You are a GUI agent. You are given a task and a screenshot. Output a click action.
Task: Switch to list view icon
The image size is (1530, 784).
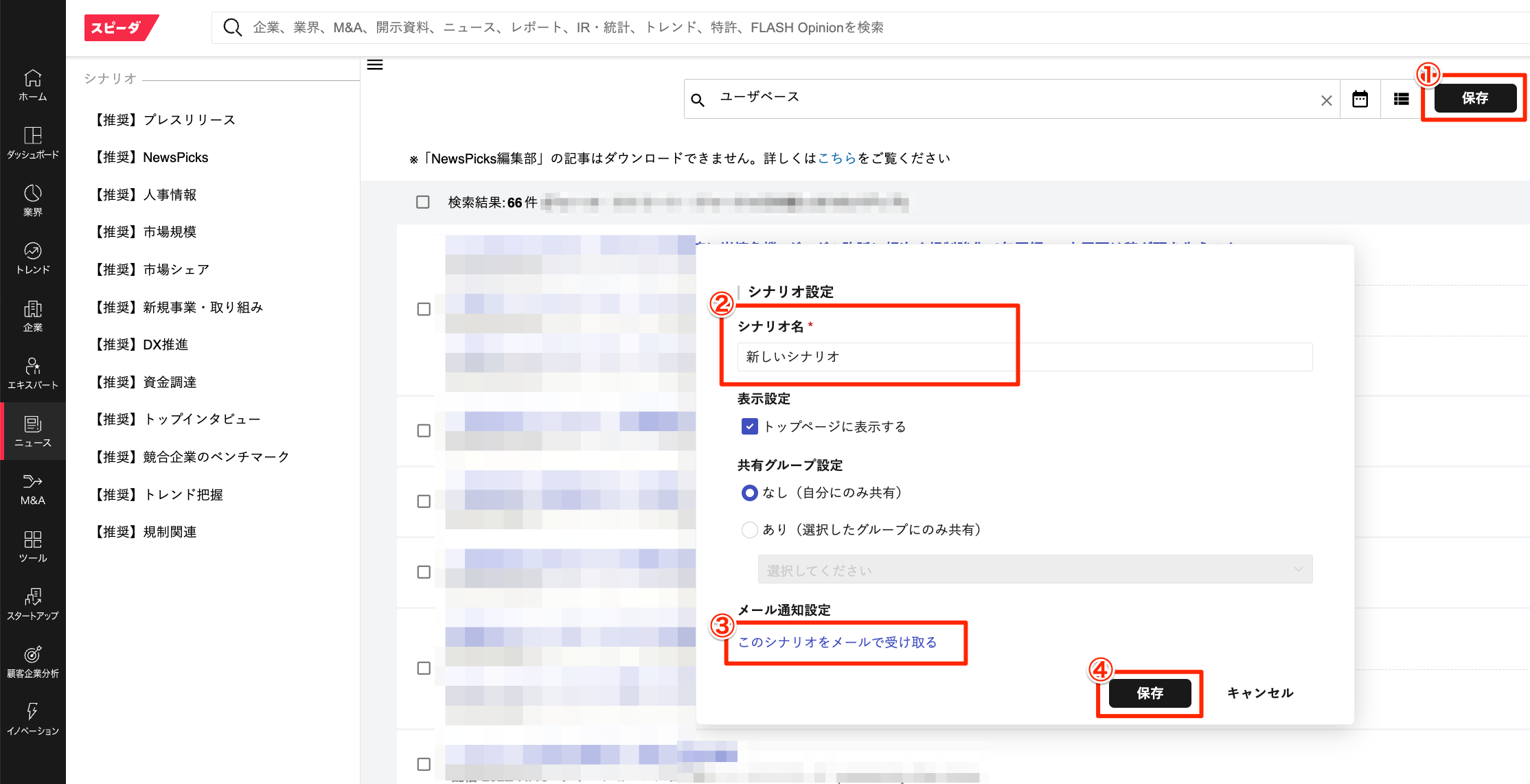pyautogui.click(x=1401, y=100)
